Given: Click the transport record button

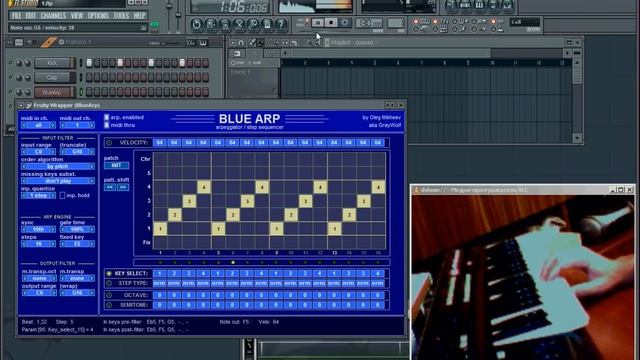Looking at the screenshot, I should coord(345,23).
